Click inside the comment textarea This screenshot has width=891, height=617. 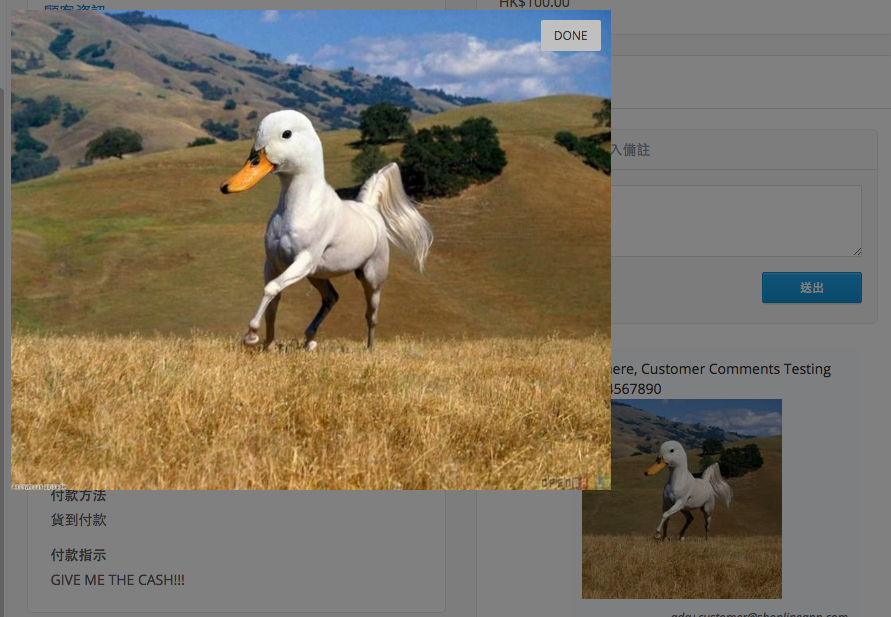click(736, 220)
